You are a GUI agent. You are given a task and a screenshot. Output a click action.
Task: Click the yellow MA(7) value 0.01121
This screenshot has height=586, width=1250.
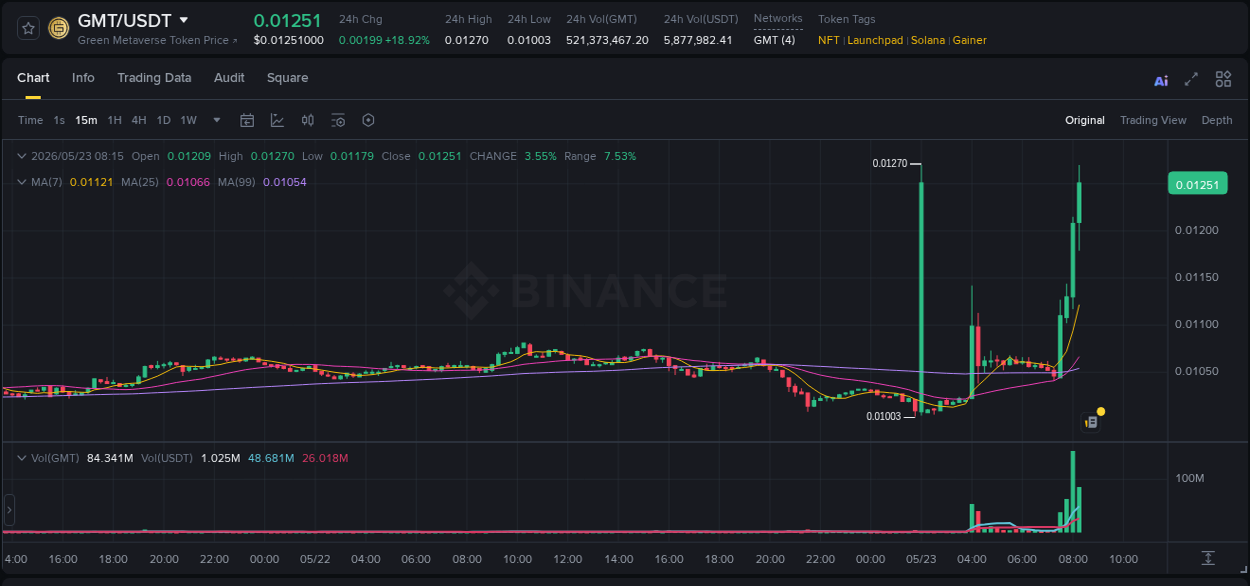[91, 182]
